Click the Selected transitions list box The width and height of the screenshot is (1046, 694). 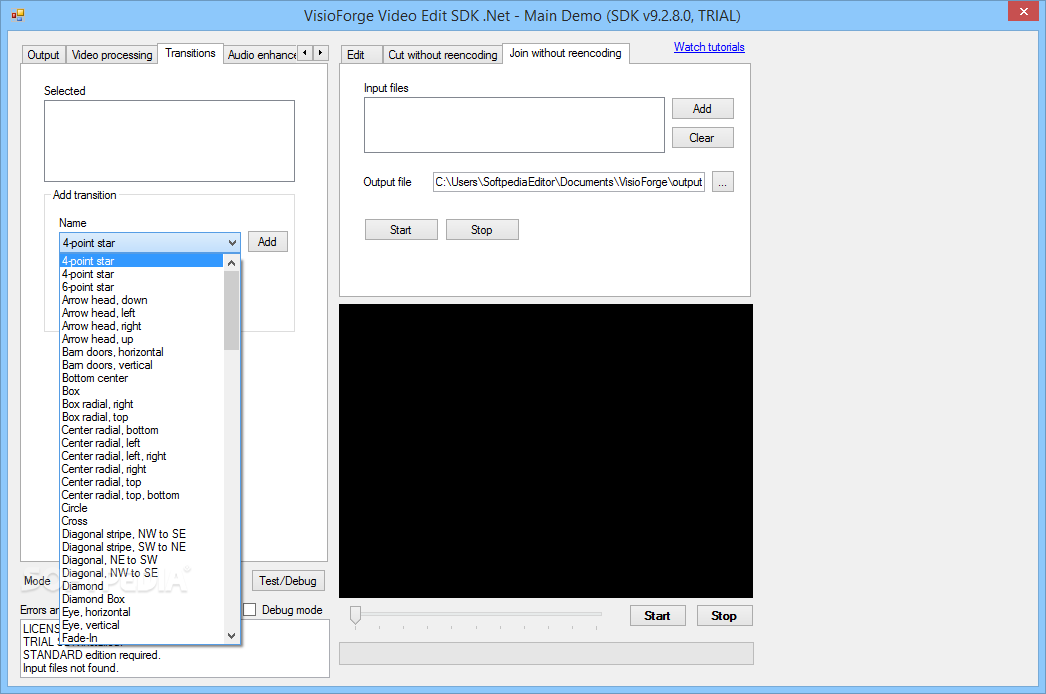pyautogui.click(x=169, y=141)
